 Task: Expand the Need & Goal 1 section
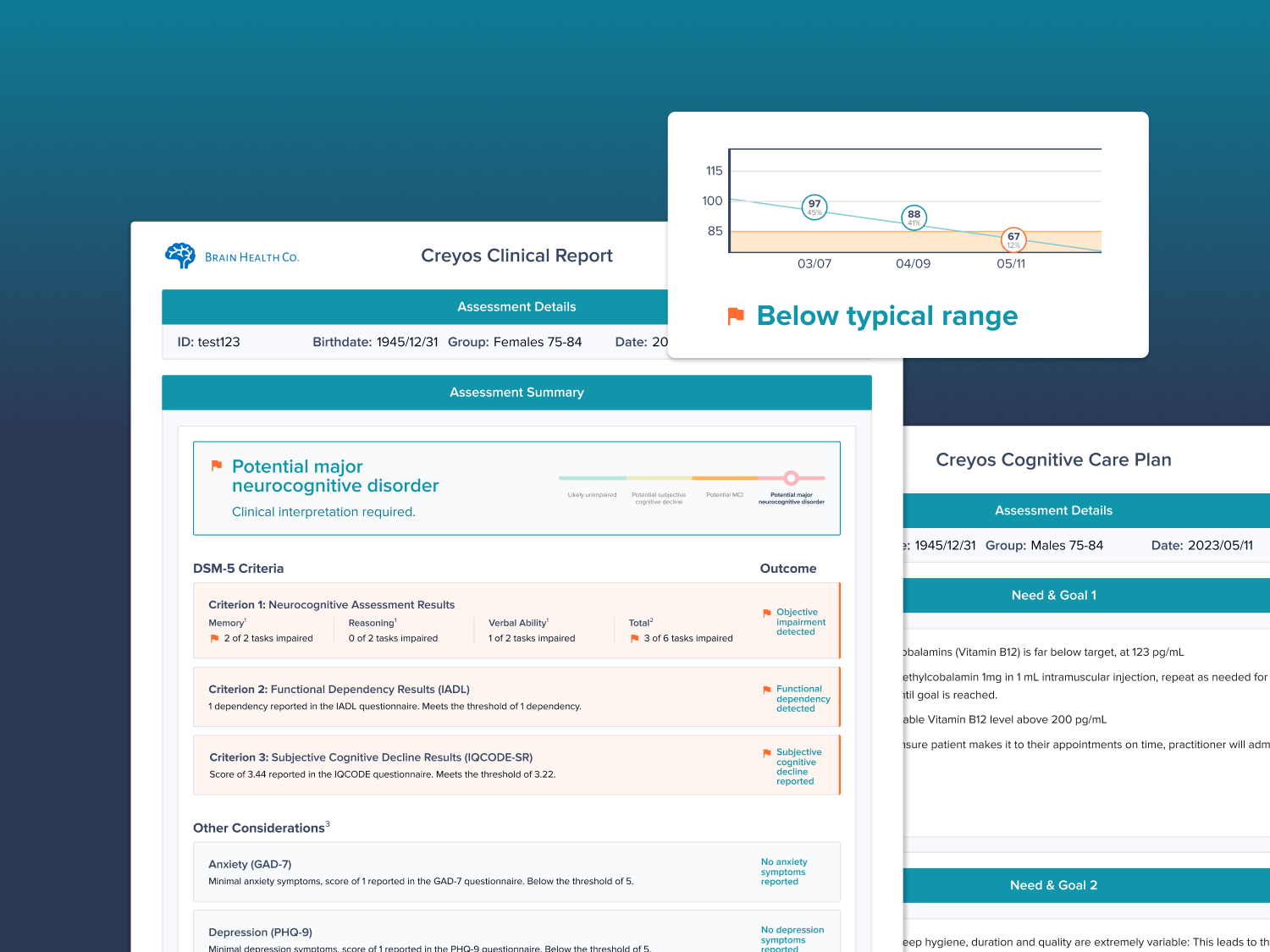[1053, 595]
